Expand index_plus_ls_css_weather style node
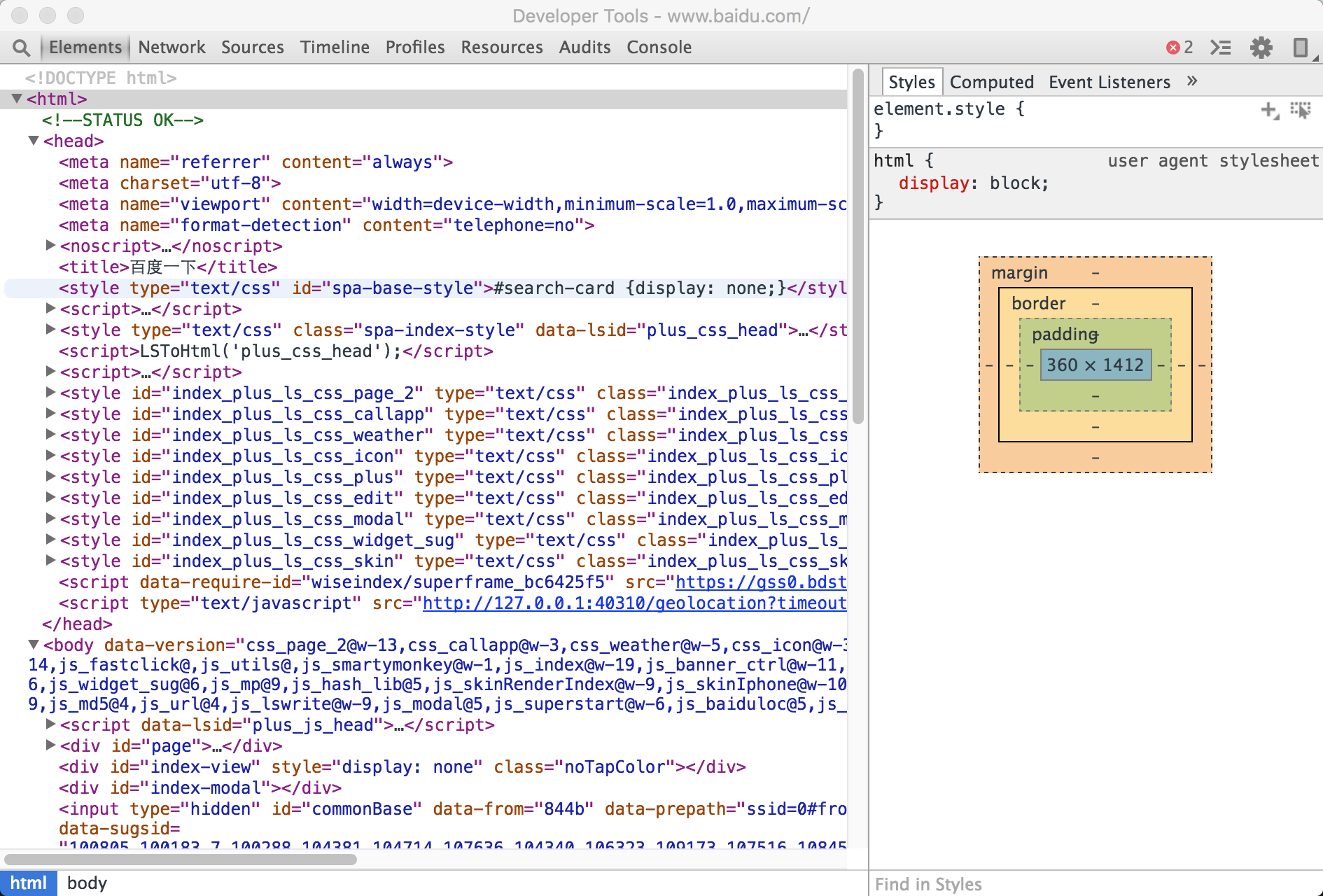The image size is (1323, 896). 50,435
